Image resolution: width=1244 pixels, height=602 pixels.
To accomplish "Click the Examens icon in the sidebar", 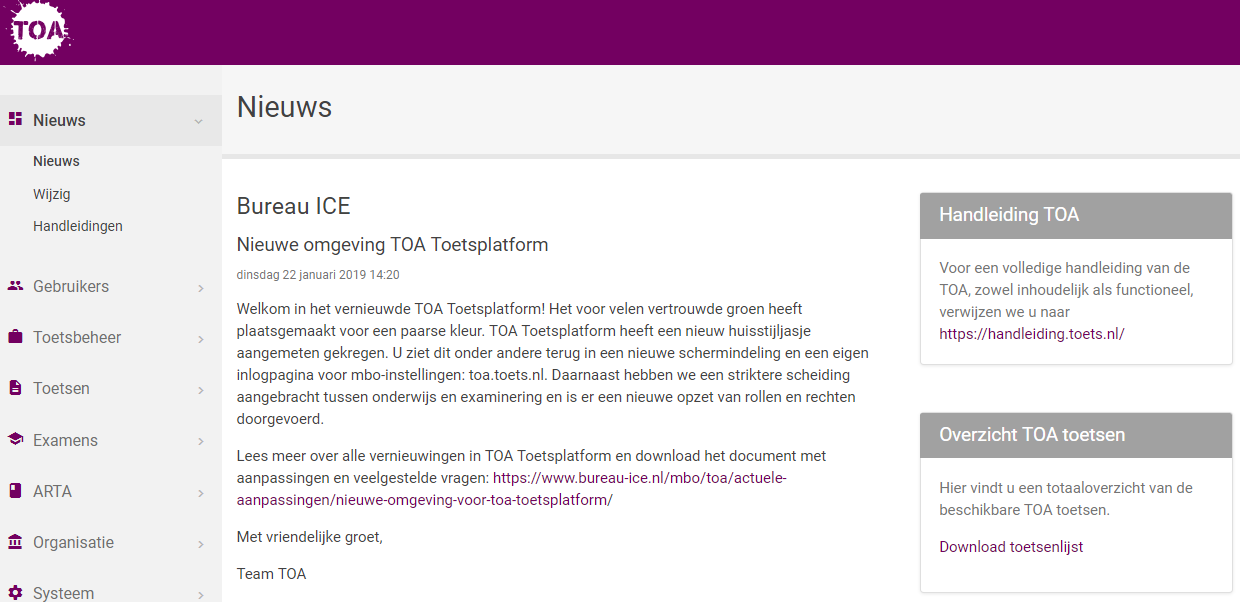I will coord(14,440).
